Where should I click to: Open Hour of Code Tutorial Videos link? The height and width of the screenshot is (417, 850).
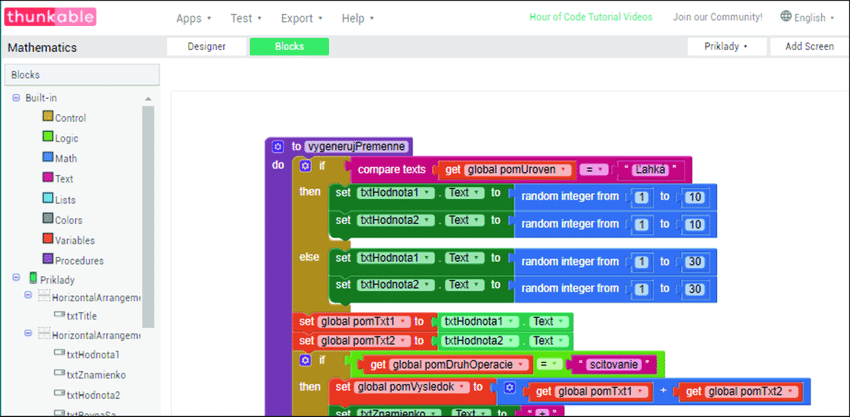pos(591,17)
